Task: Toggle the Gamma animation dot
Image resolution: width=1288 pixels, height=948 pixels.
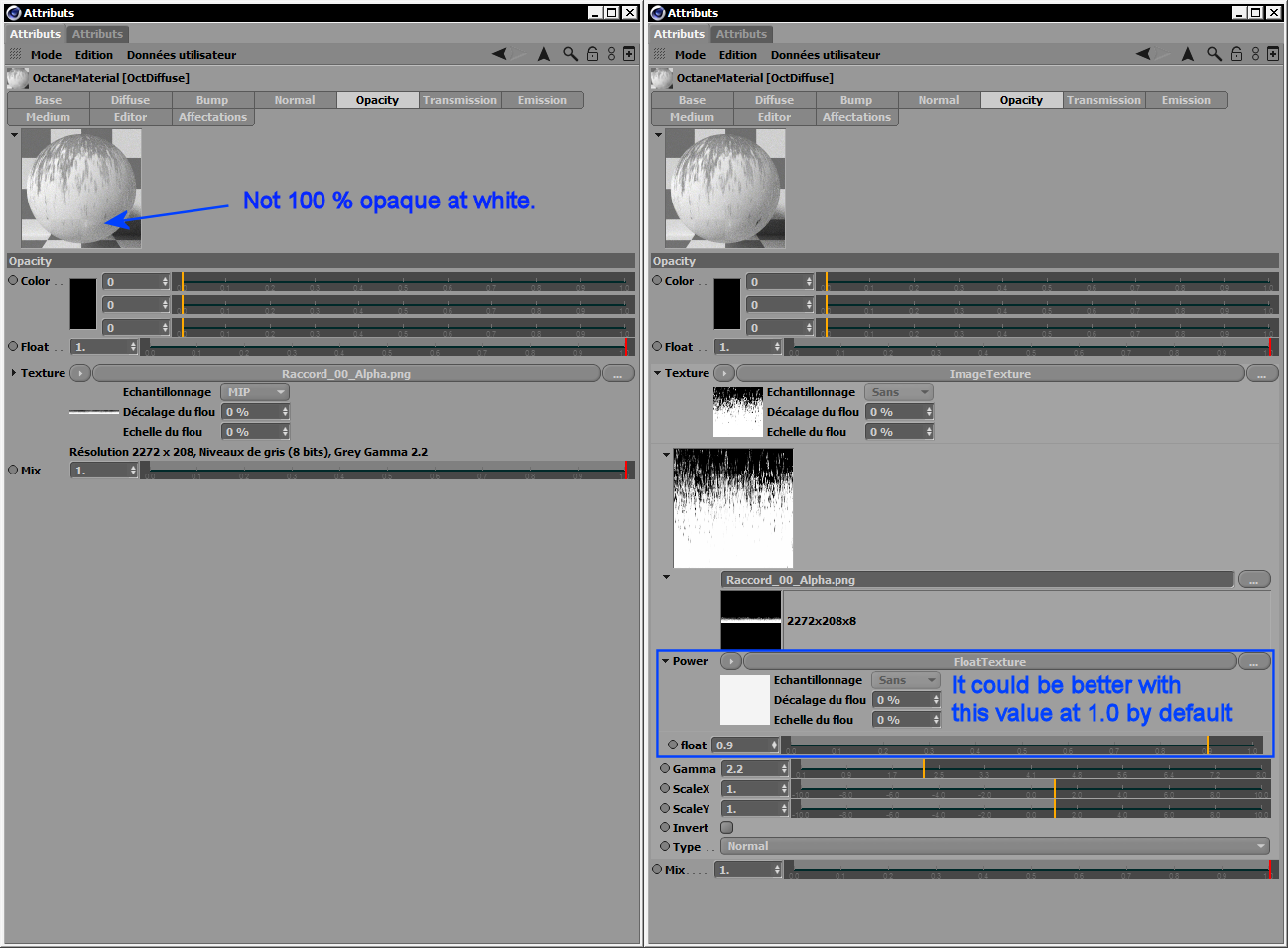Action: tap(665, 768)
